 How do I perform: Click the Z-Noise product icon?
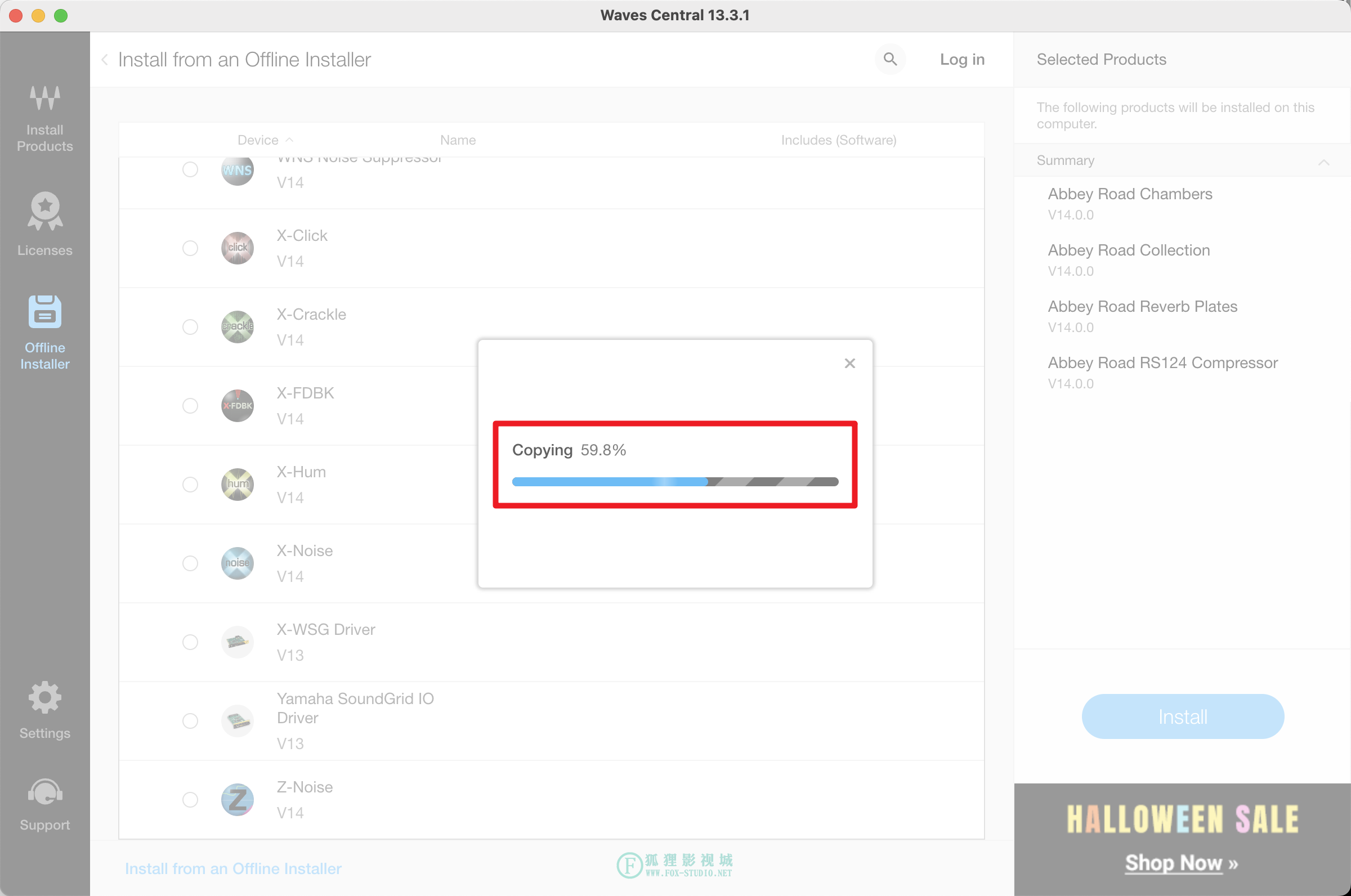click(237, 800)
